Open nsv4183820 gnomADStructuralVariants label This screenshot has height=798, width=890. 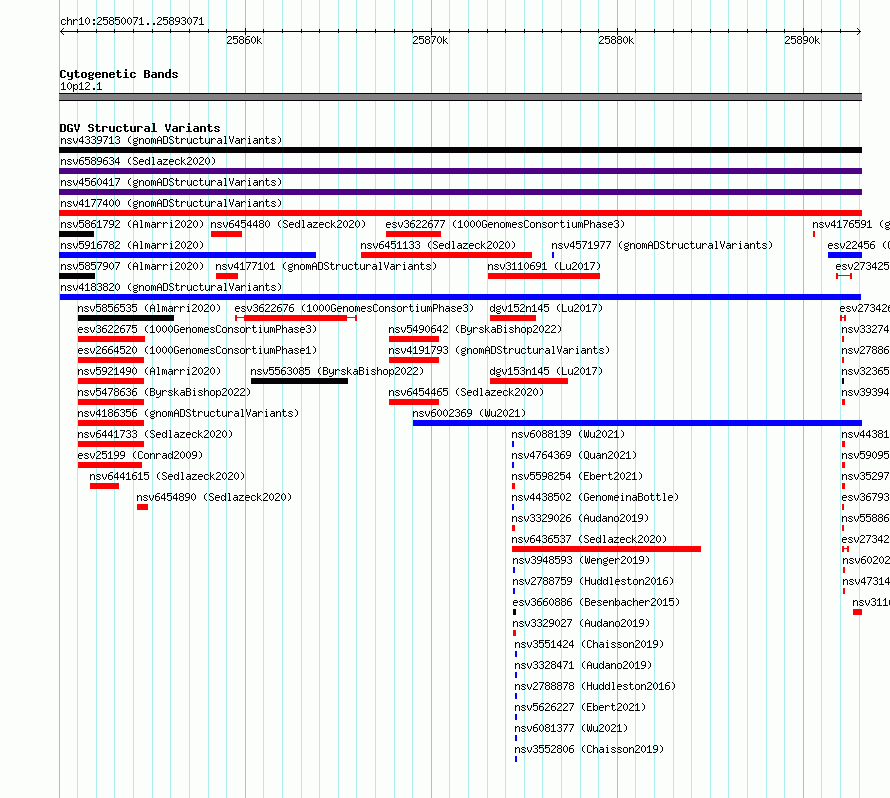(171, 287)
